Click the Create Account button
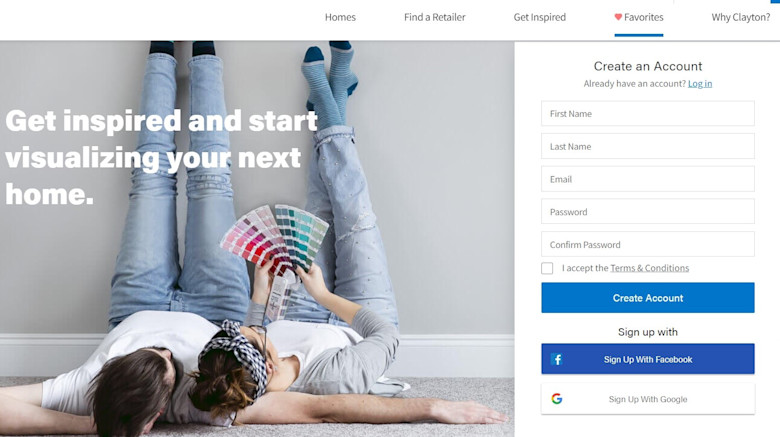This screenshot has height=437, width=780. 648,298
